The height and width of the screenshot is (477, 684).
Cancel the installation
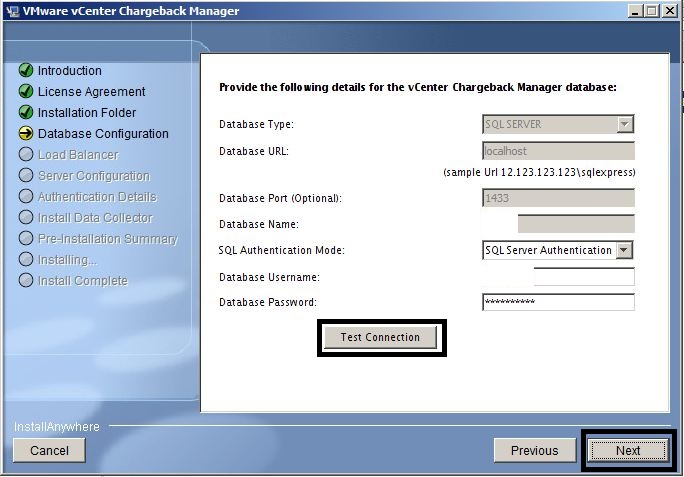49,450
